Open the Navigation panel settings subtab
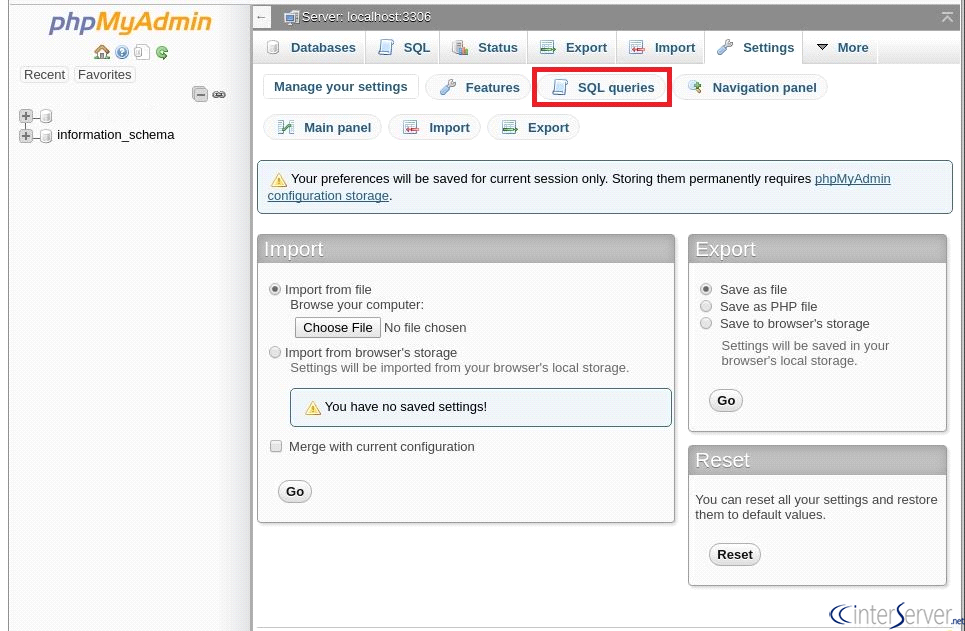965x631 pixels. 751,87
